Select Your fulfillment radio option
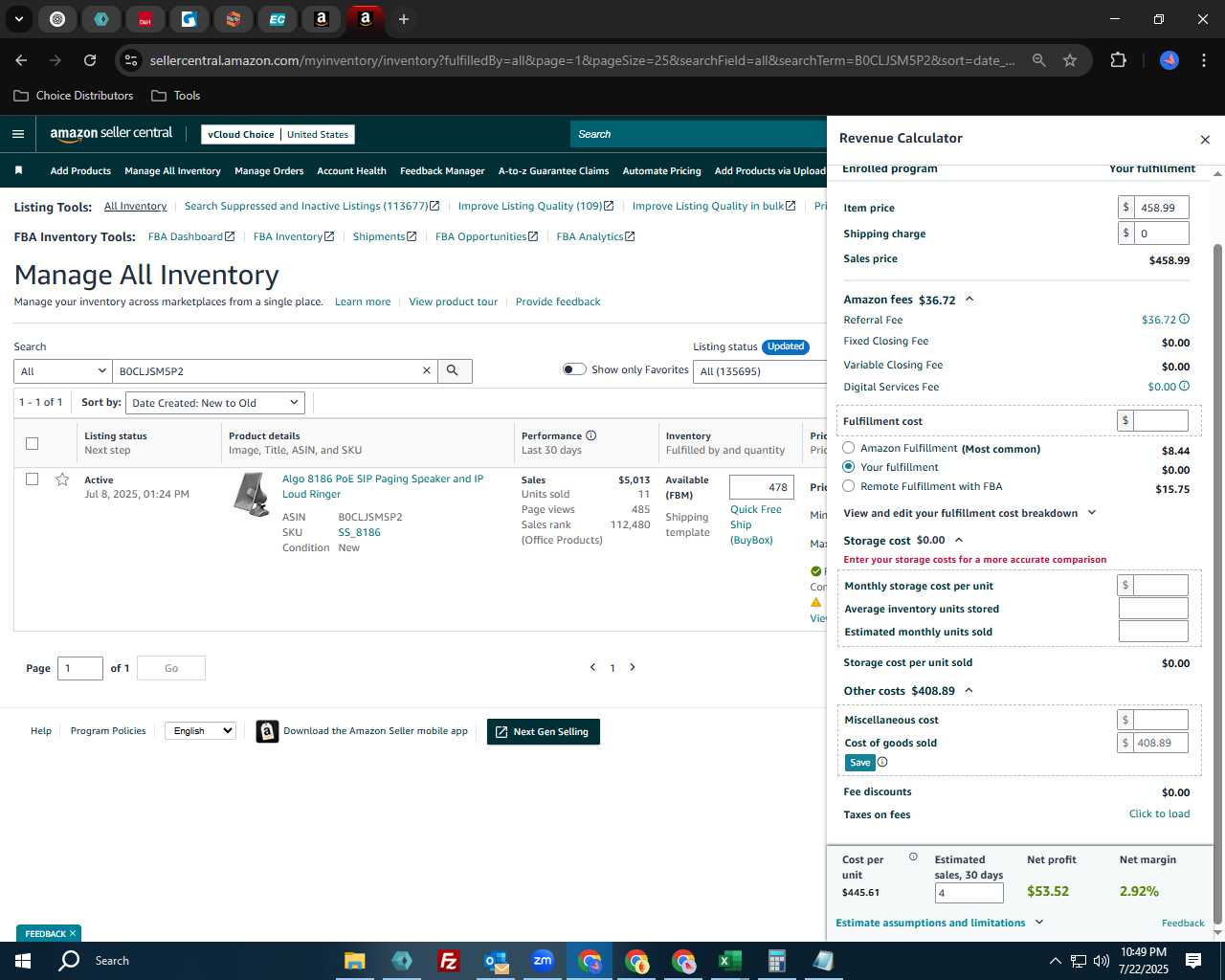Screen dimensions: 1225x980 pyautogui.click(x=849, y=467)
